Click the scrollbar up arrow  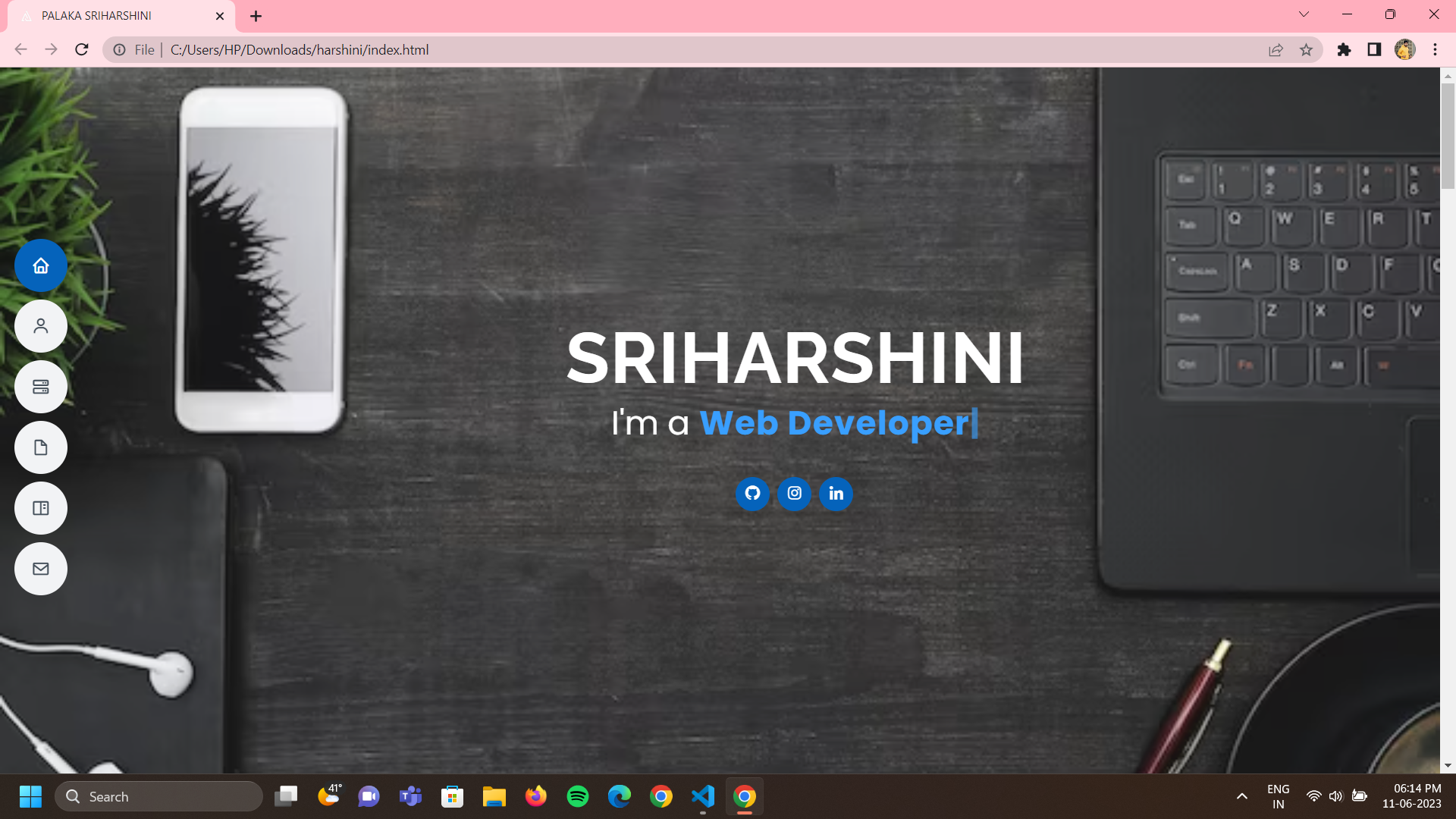pyautogui.click(x=1448, y=76)
